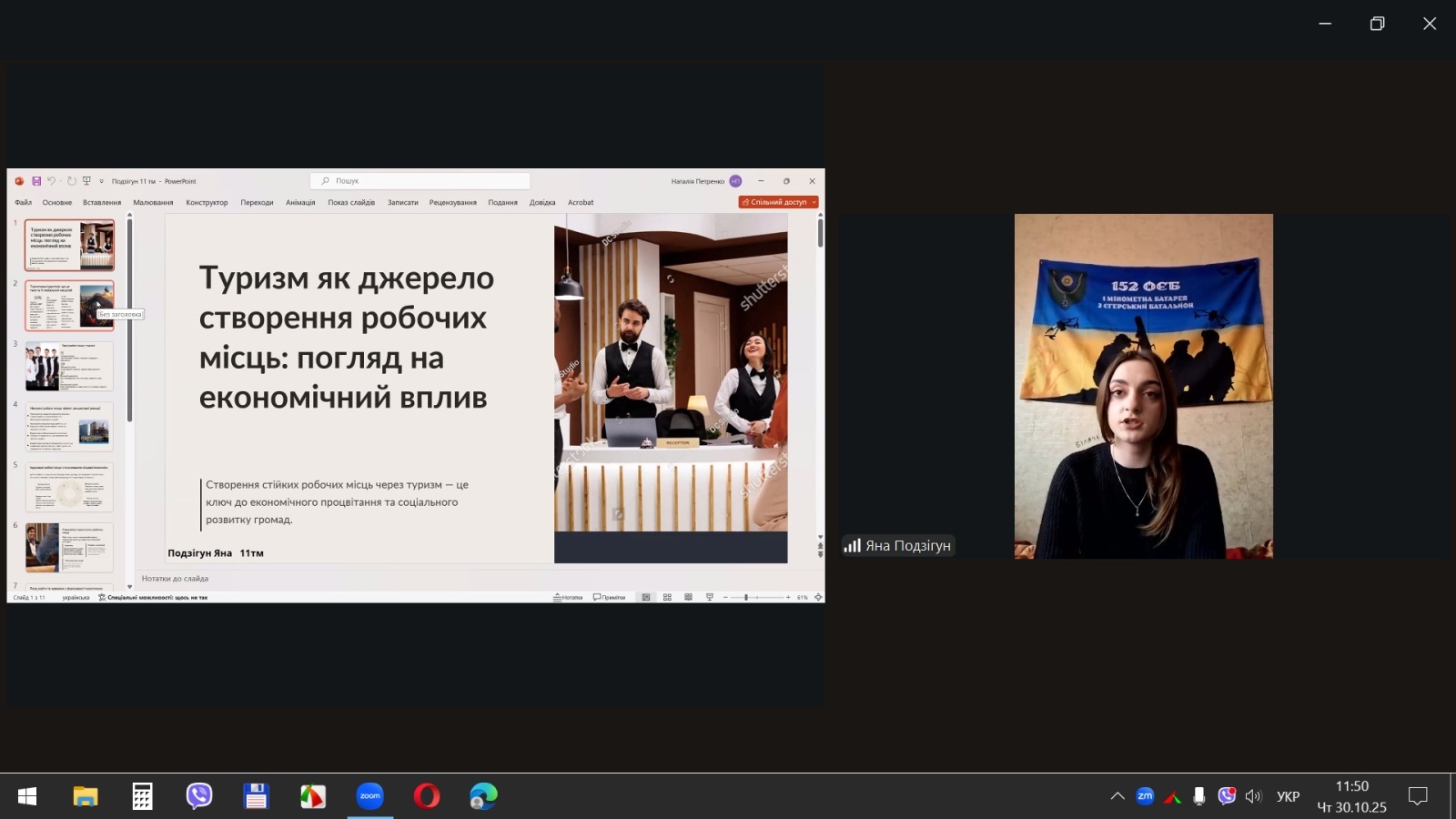Switch to Slide Sorter view icon
This screenshot has height=819, width=1456.
[667, 597]
